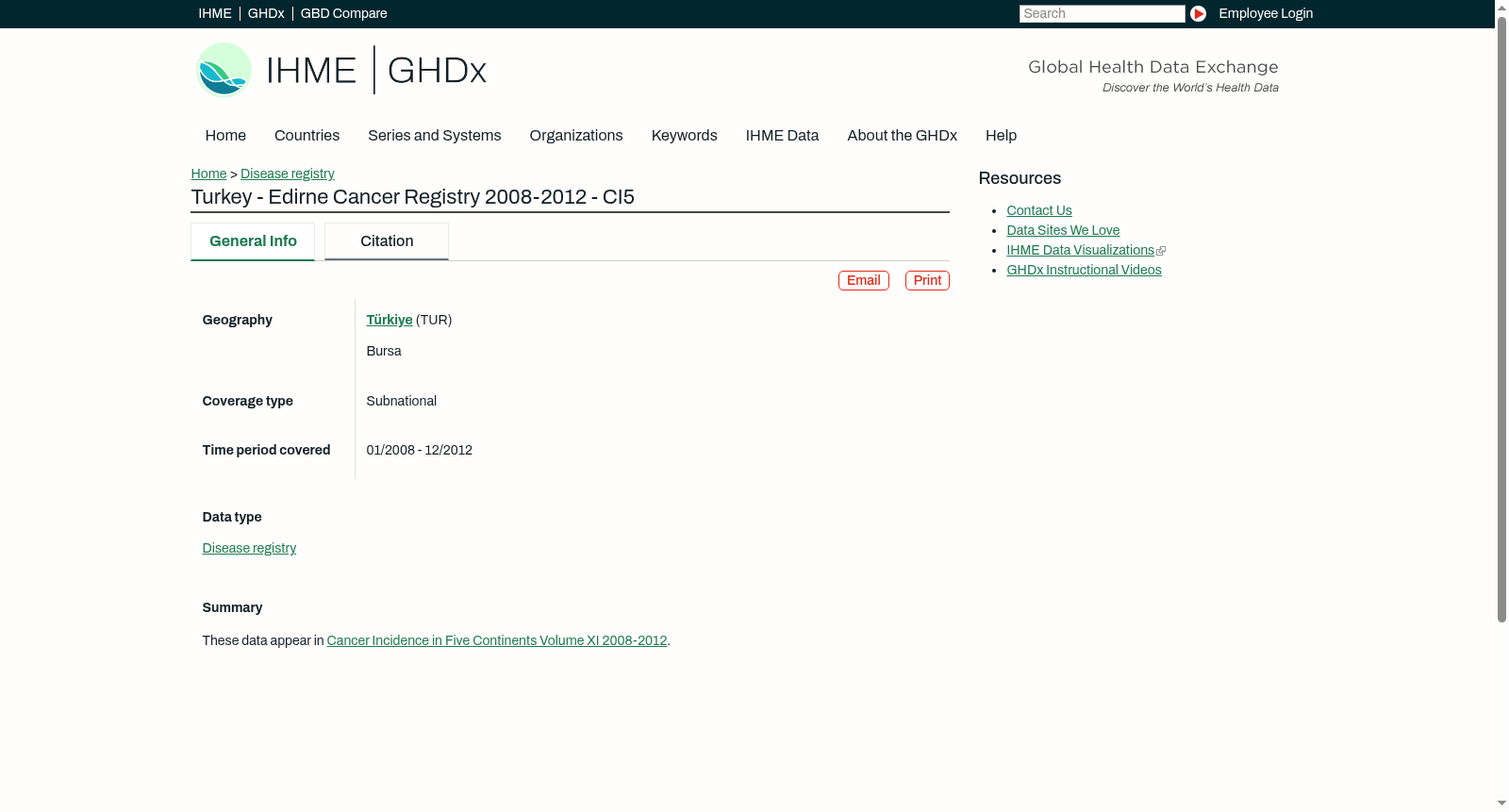
Task: Open the Countries menu
Action: click(307, 136)
